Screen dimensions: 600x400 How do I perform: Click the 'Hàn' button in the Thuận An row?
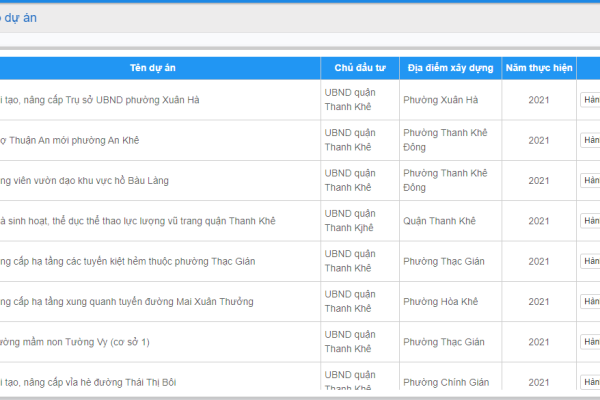point(590,140)
